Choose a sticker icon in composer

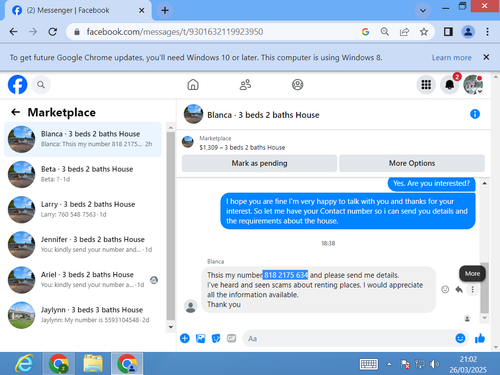coord(216,338)
